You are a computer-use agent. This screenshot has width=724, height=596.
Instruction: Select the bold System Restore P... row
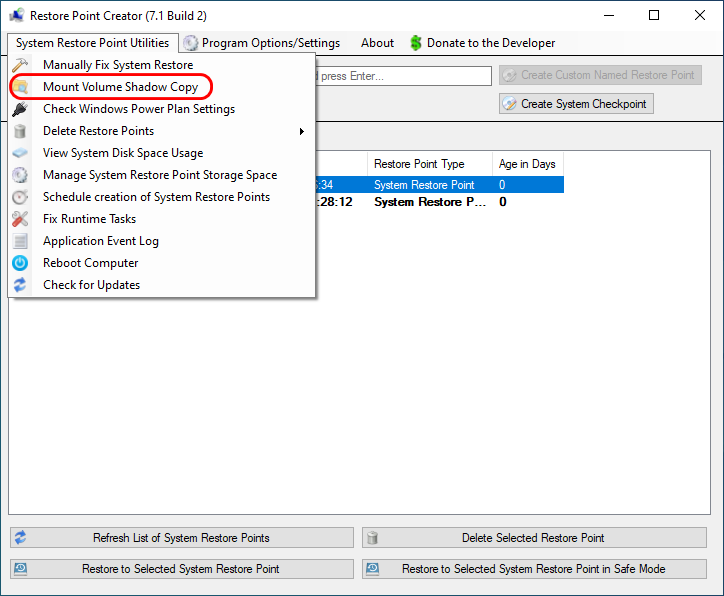[439, 202]
